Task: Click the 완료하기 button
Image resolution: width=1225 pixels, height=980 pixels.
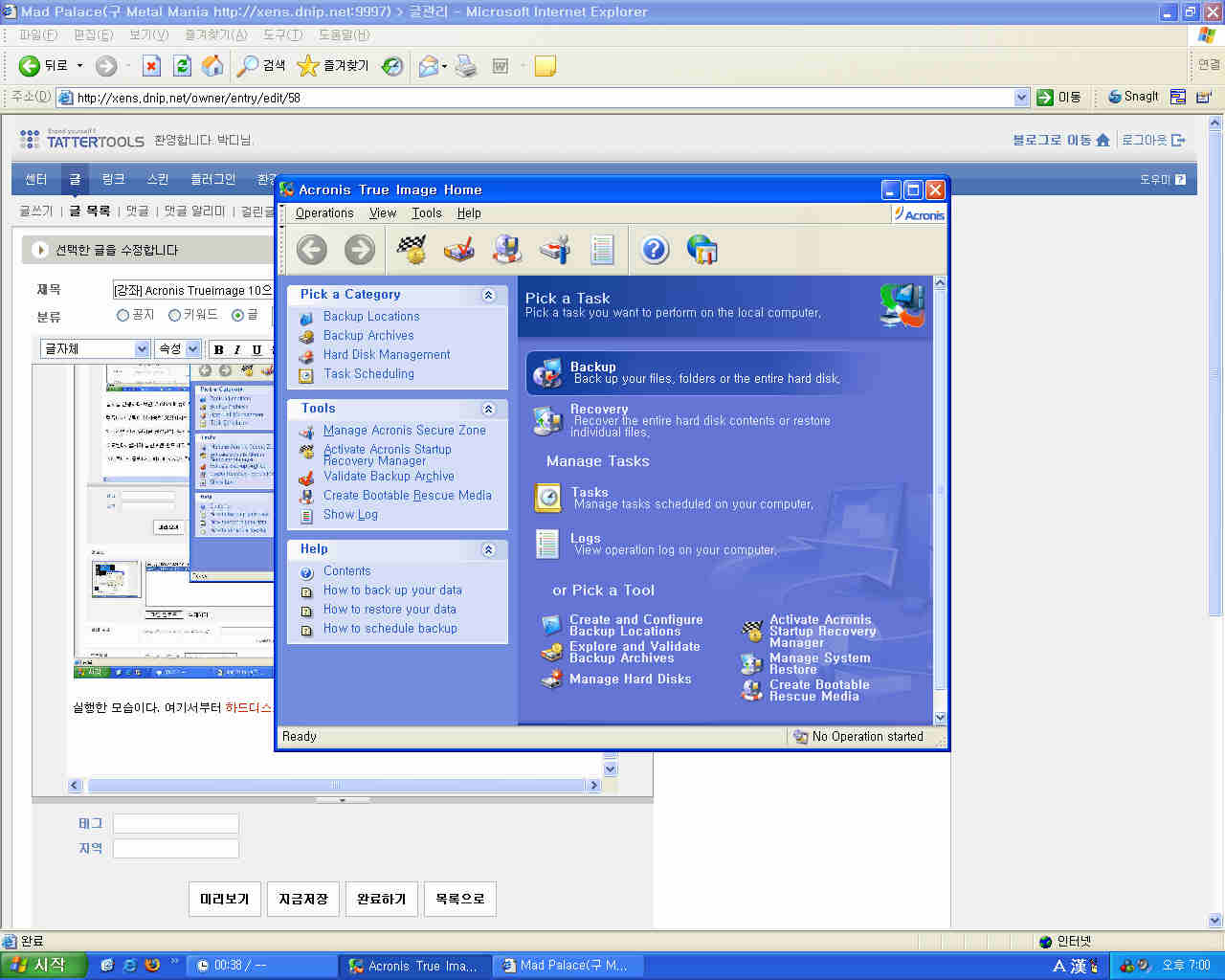Action: point(381,899)
